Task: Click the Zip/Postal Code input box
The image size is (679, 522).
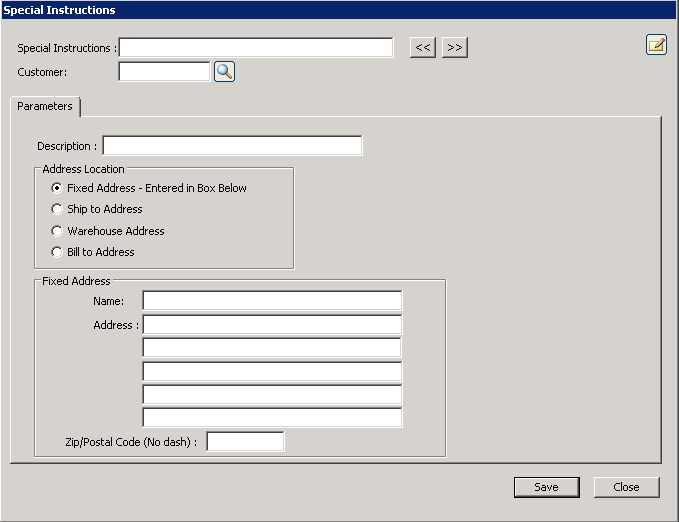Action: [245, 441]
